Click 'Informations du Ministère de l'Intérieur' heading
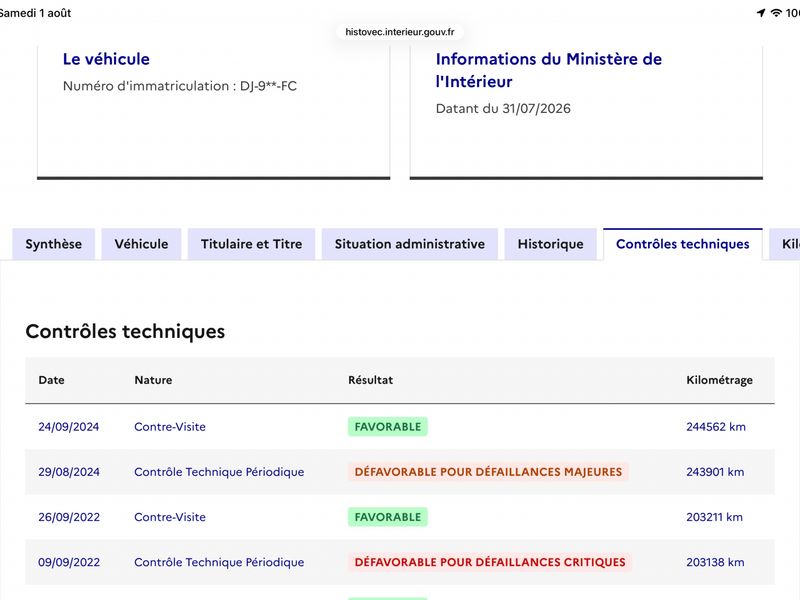The image size is (800, 600). pos(548,70)
